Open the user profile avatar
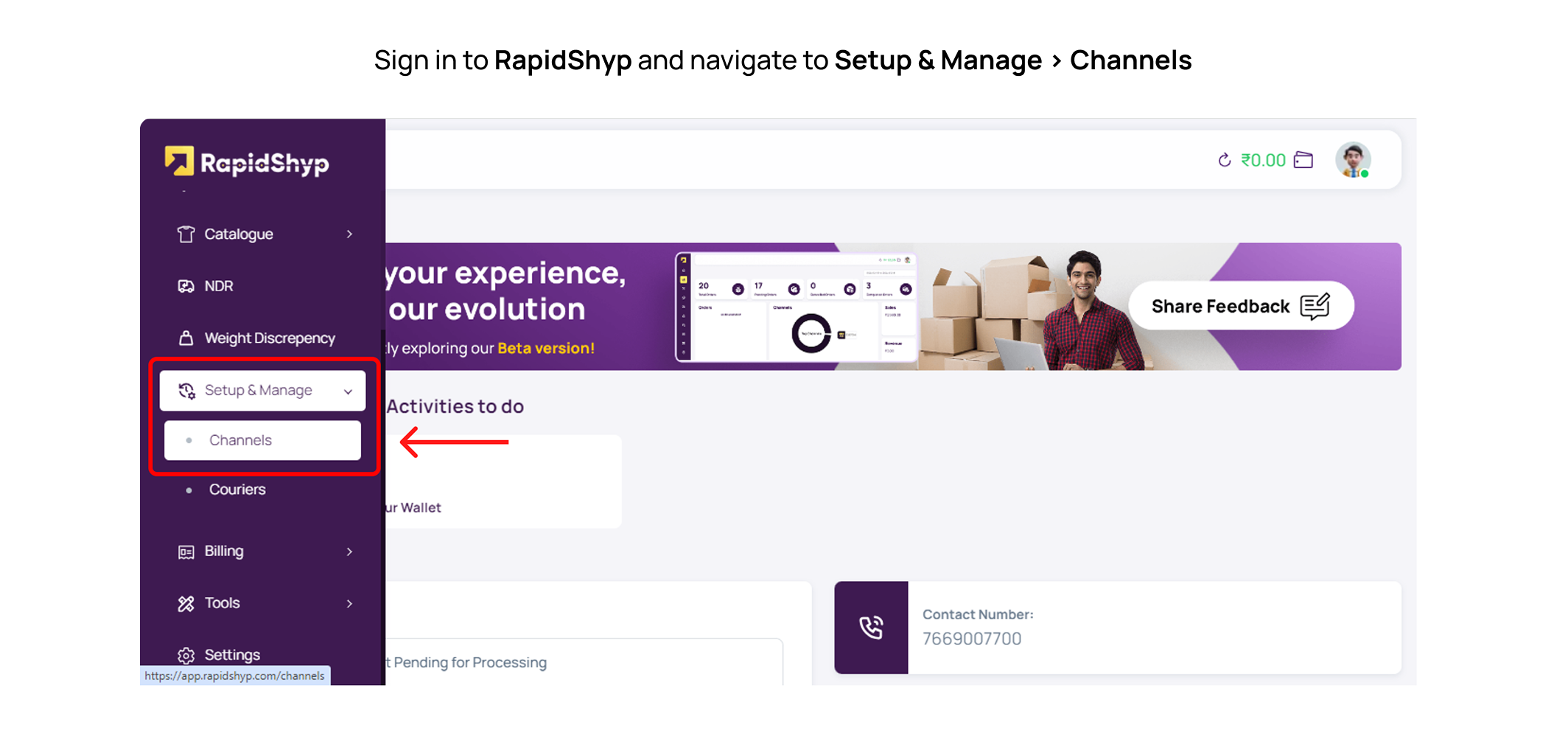The width and height of the screenshot is (1568, 752). click(x=1353, y=160)
